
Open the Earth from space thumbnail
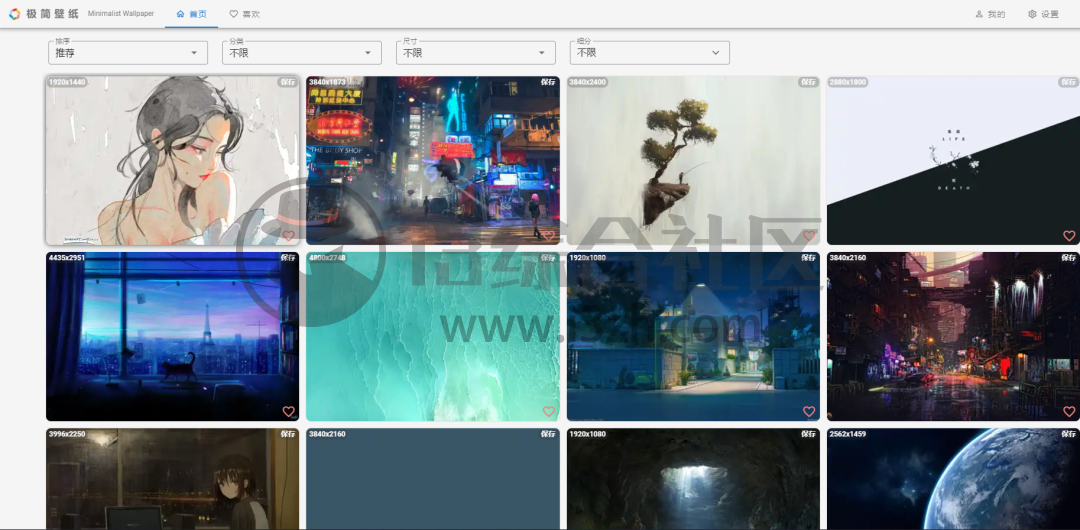coord(953,479)
